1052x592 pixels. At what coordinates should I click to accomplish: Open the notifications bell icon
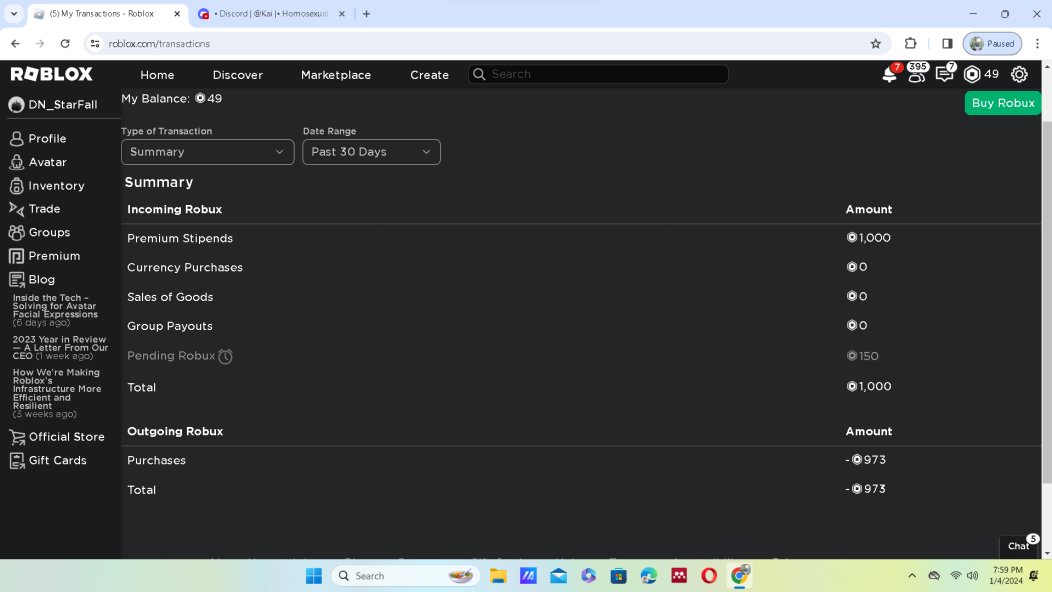click(x=889, y=75)
